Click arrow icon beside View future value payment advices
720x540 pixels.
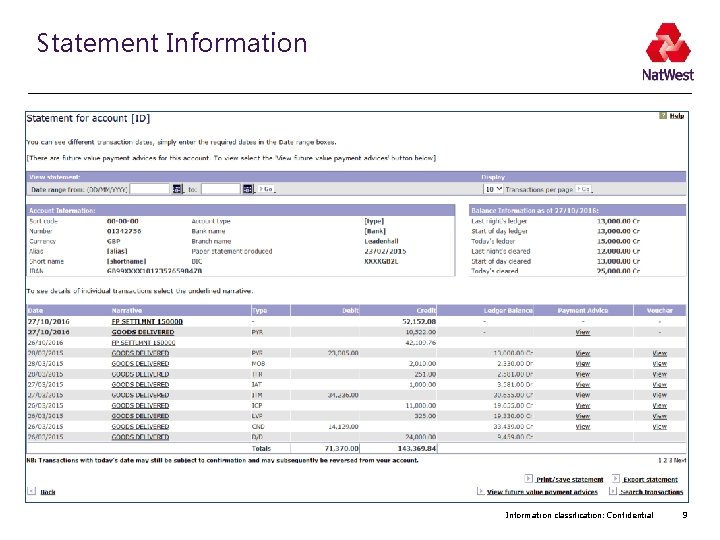click(x=480, y=491)
